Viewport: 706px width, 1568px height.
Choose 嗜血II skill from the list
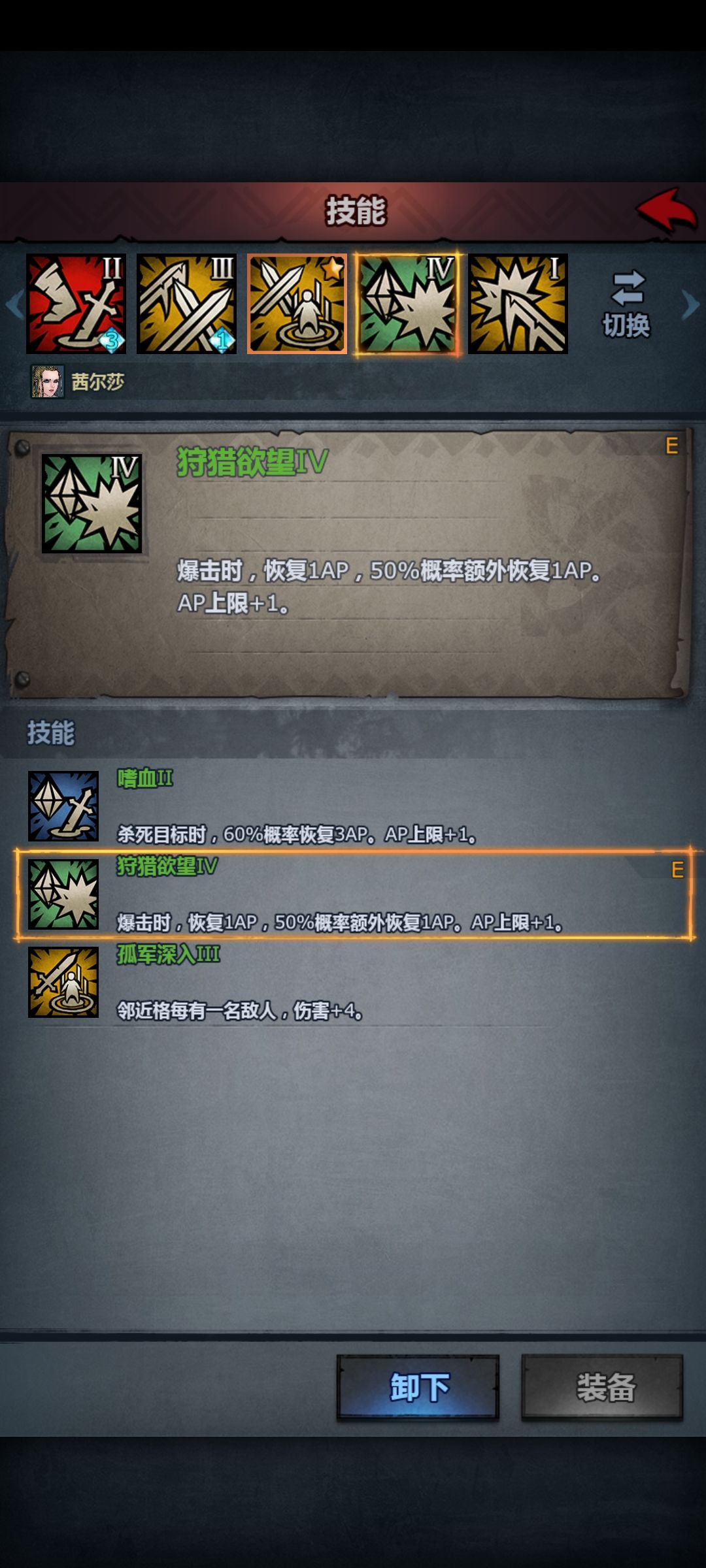coord(353,806)
